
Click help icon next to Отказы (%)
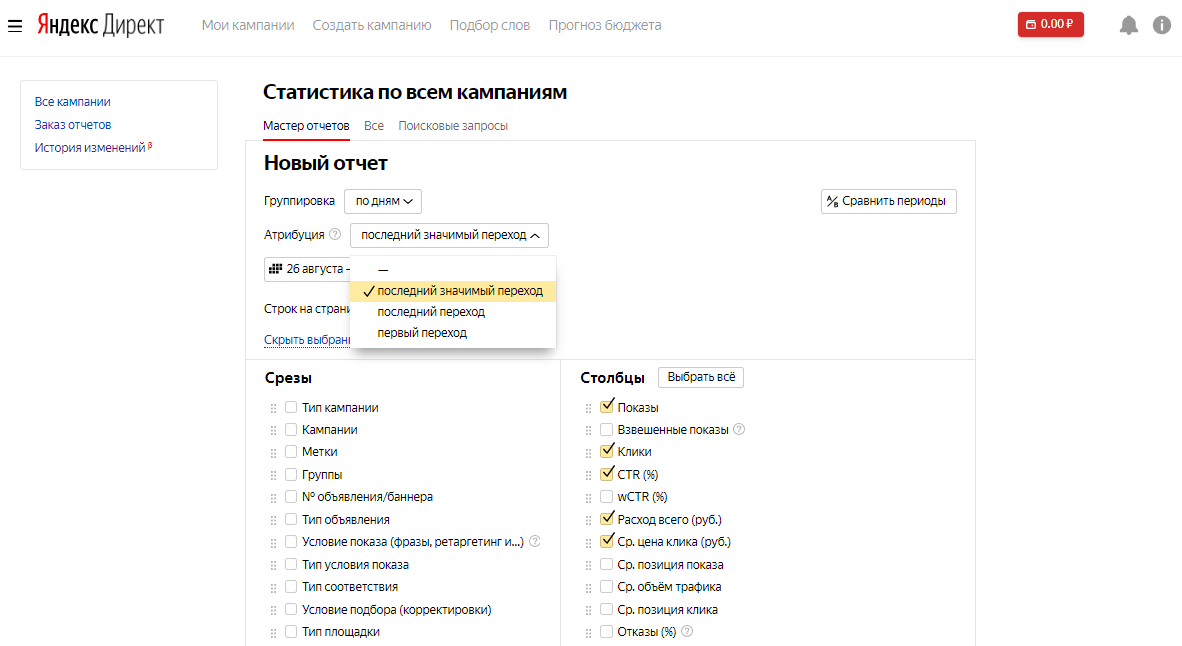687,632
